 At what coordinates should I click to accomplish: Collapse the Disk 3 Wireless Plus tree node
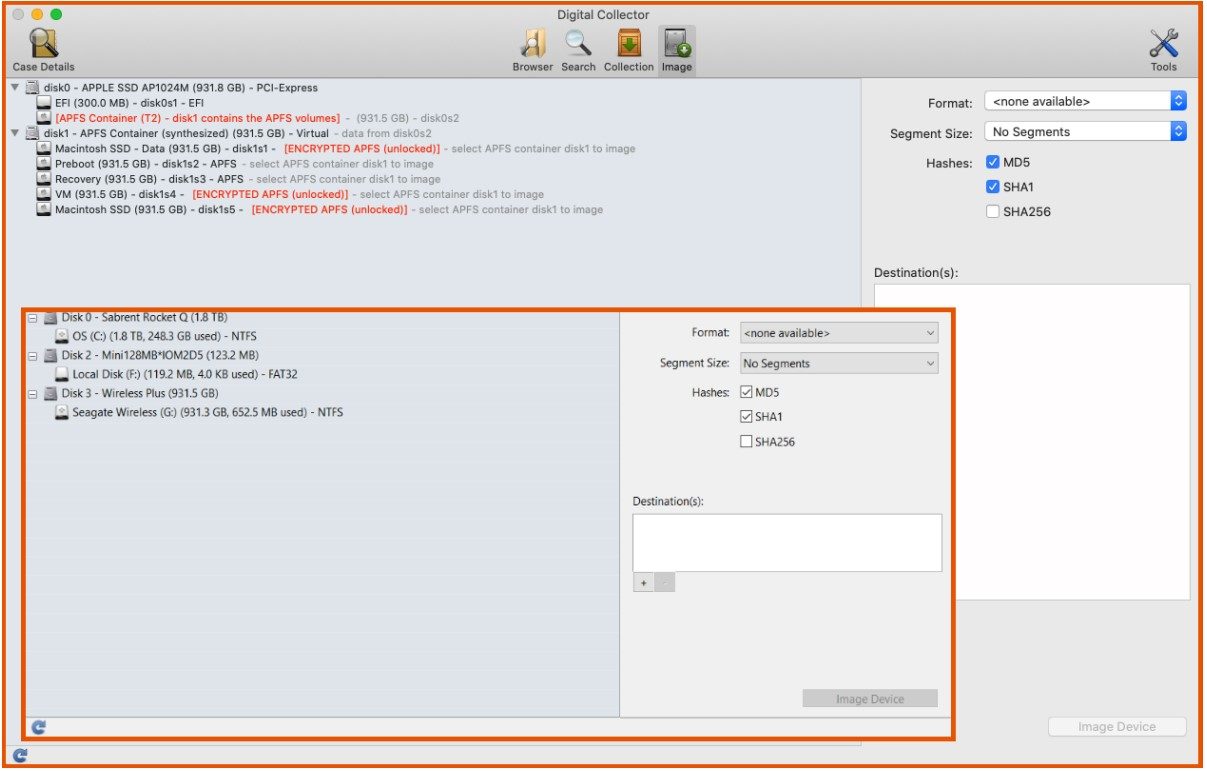pos(33,393)
